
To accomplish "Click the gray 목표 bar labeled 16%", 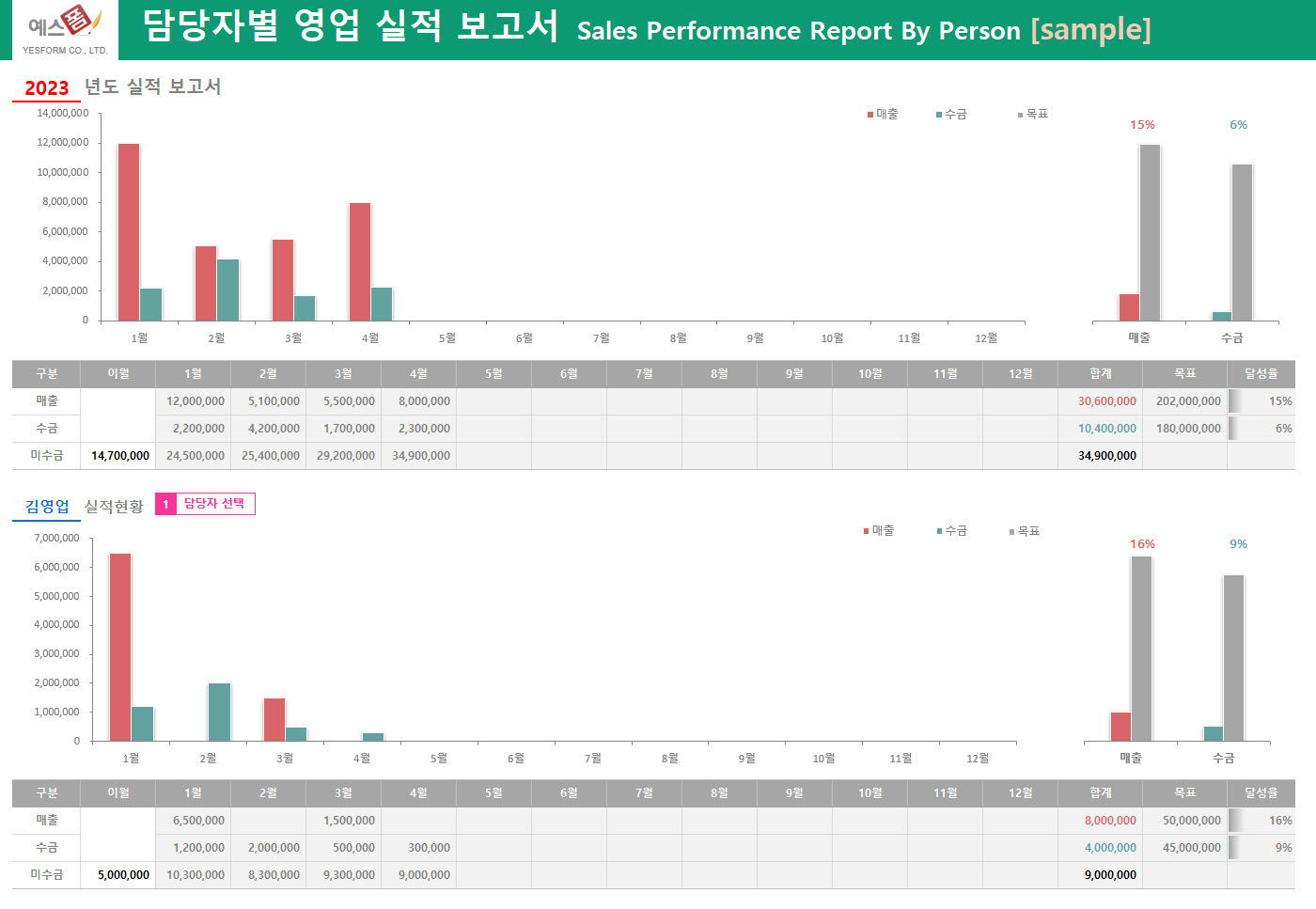I will coord(1141,649).
